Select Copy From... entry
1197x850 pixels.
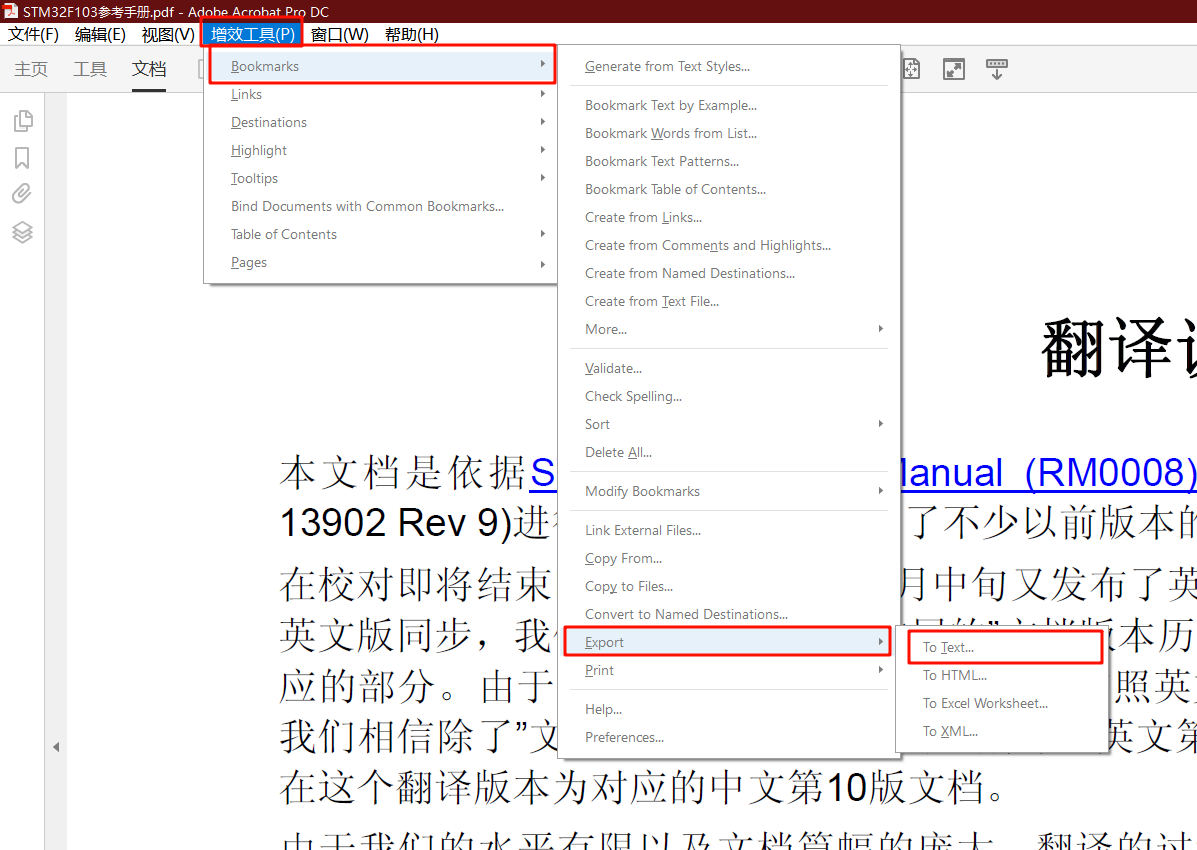pyautogui.click(x=729, y=558)
